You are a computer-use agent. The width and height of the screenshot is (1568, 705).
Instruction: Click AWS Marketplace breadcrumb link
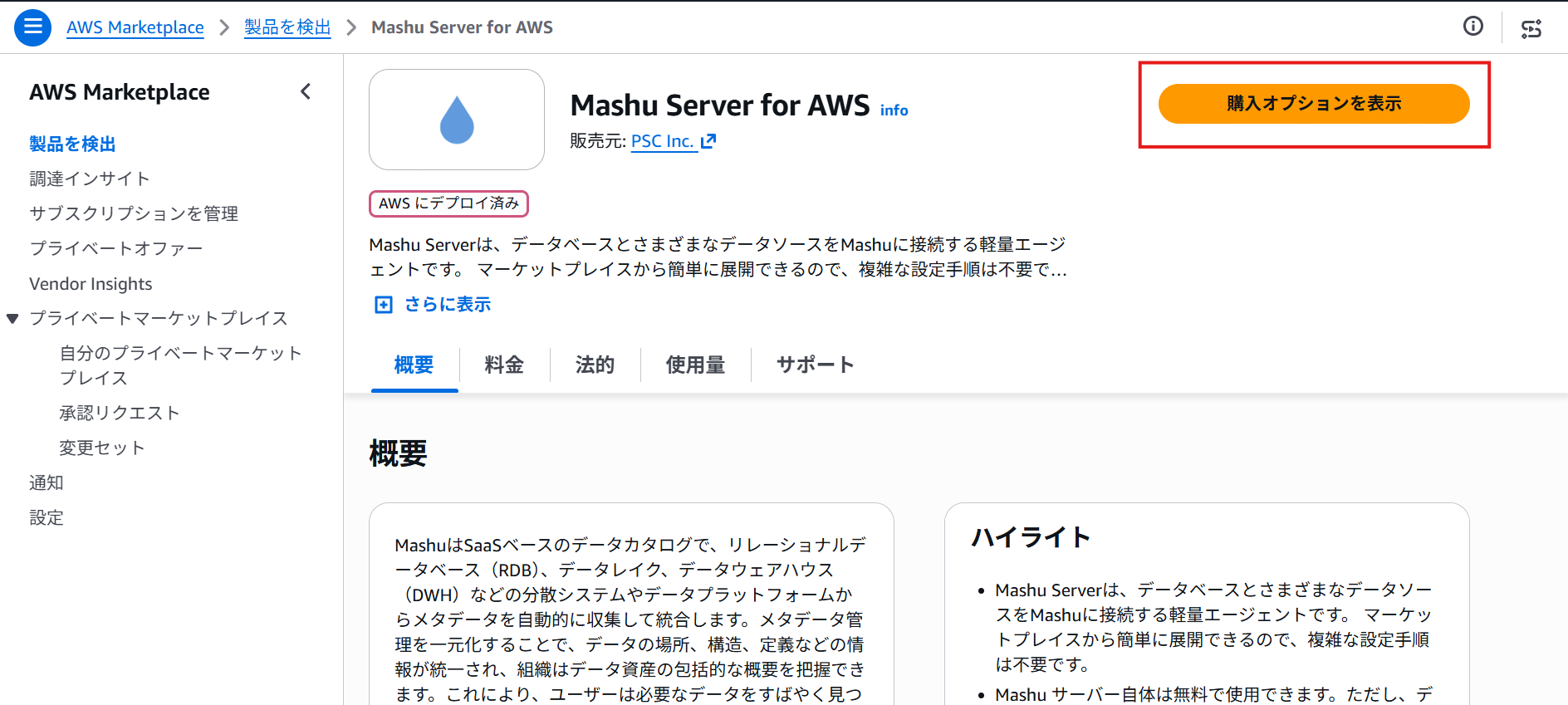tap(135, 27)
